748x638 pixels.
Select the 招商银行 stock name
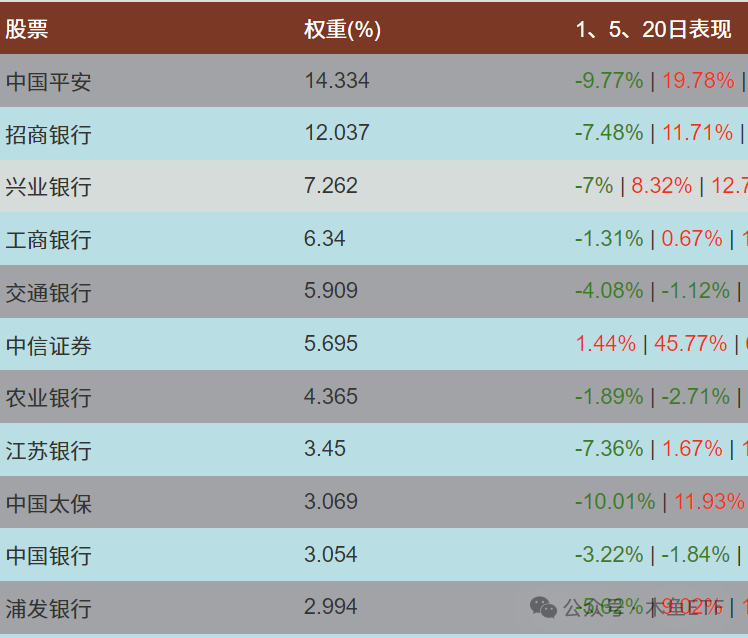pos(48,134)
